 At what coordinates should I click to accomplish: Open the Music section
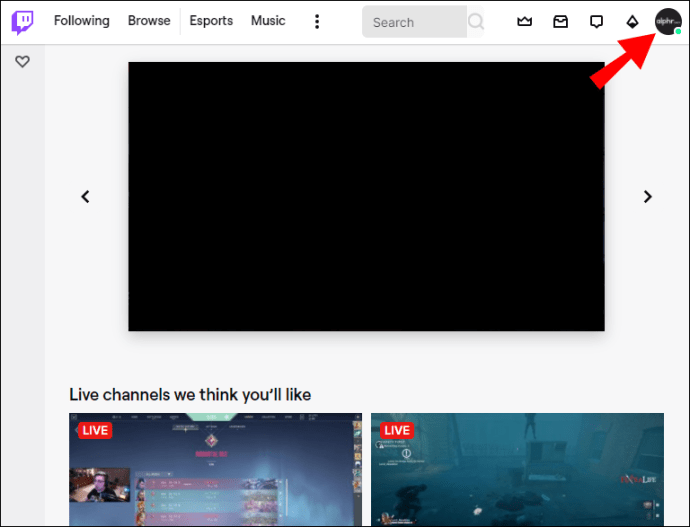pos(267,21)
